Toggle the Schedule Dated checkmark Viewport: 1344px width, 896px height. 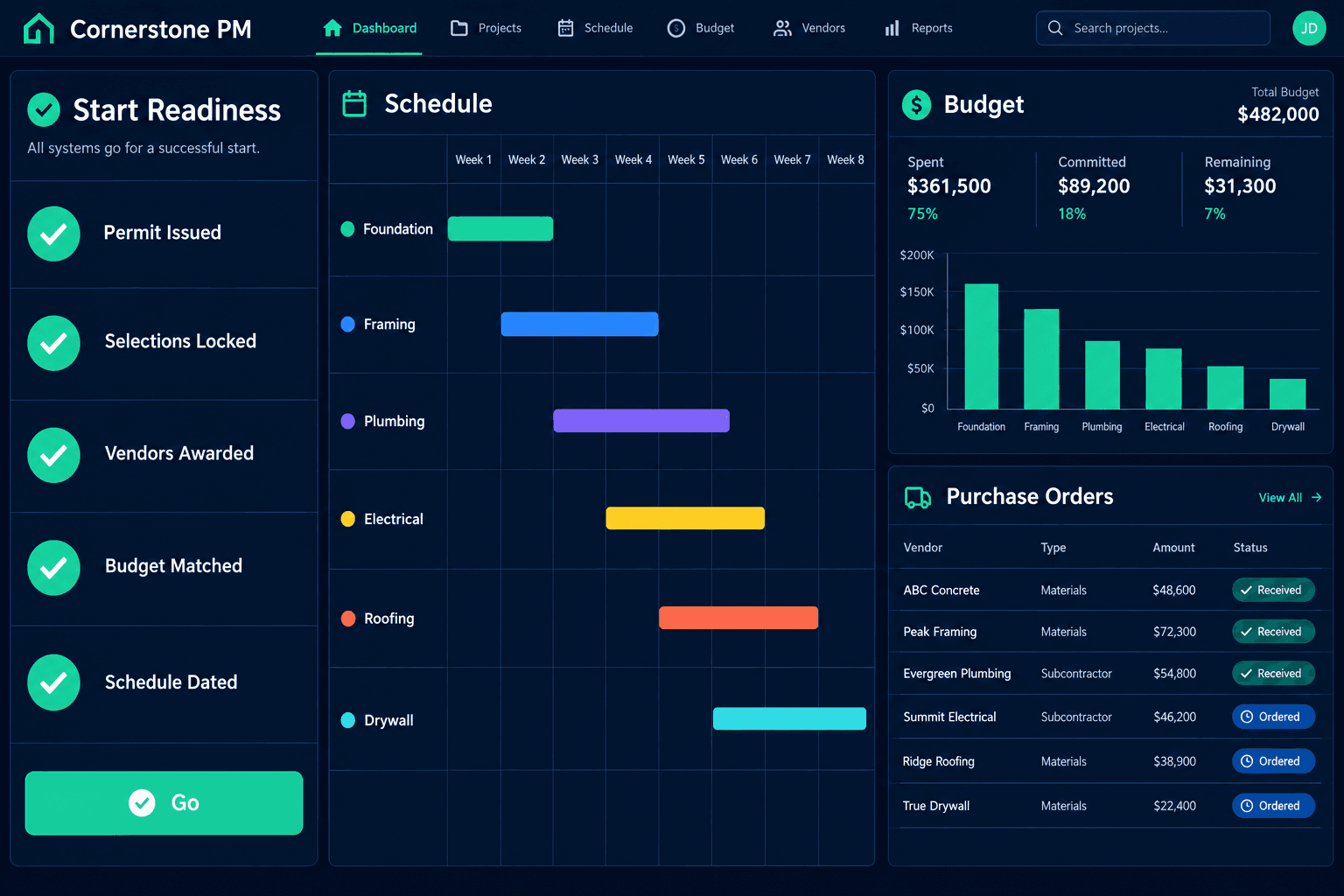pos(53,682)
